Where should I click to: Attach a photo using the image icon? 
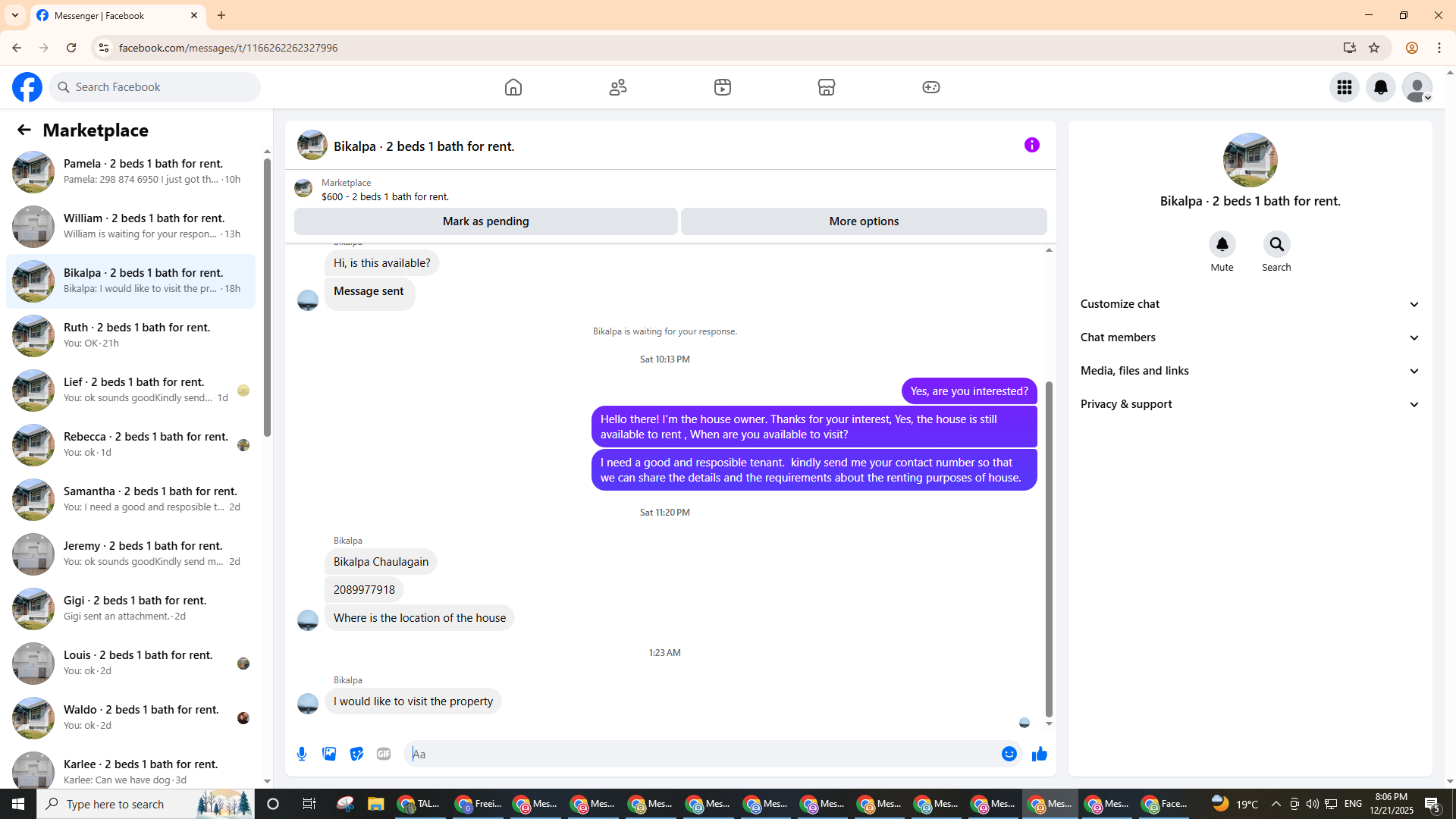pos(329,754)
